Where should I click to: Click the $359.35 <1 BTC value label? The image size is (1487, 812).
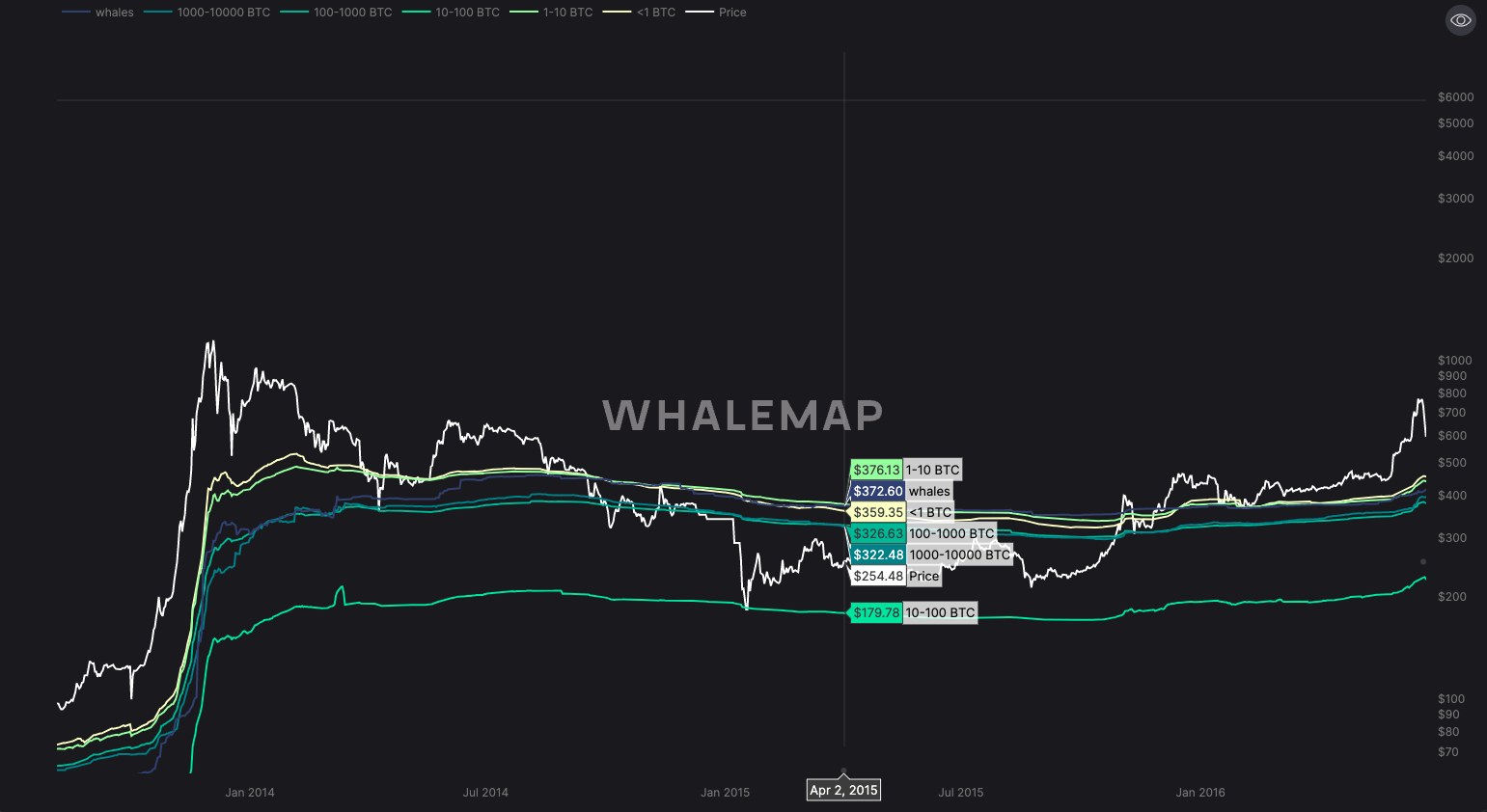click(x=902, y=512)
